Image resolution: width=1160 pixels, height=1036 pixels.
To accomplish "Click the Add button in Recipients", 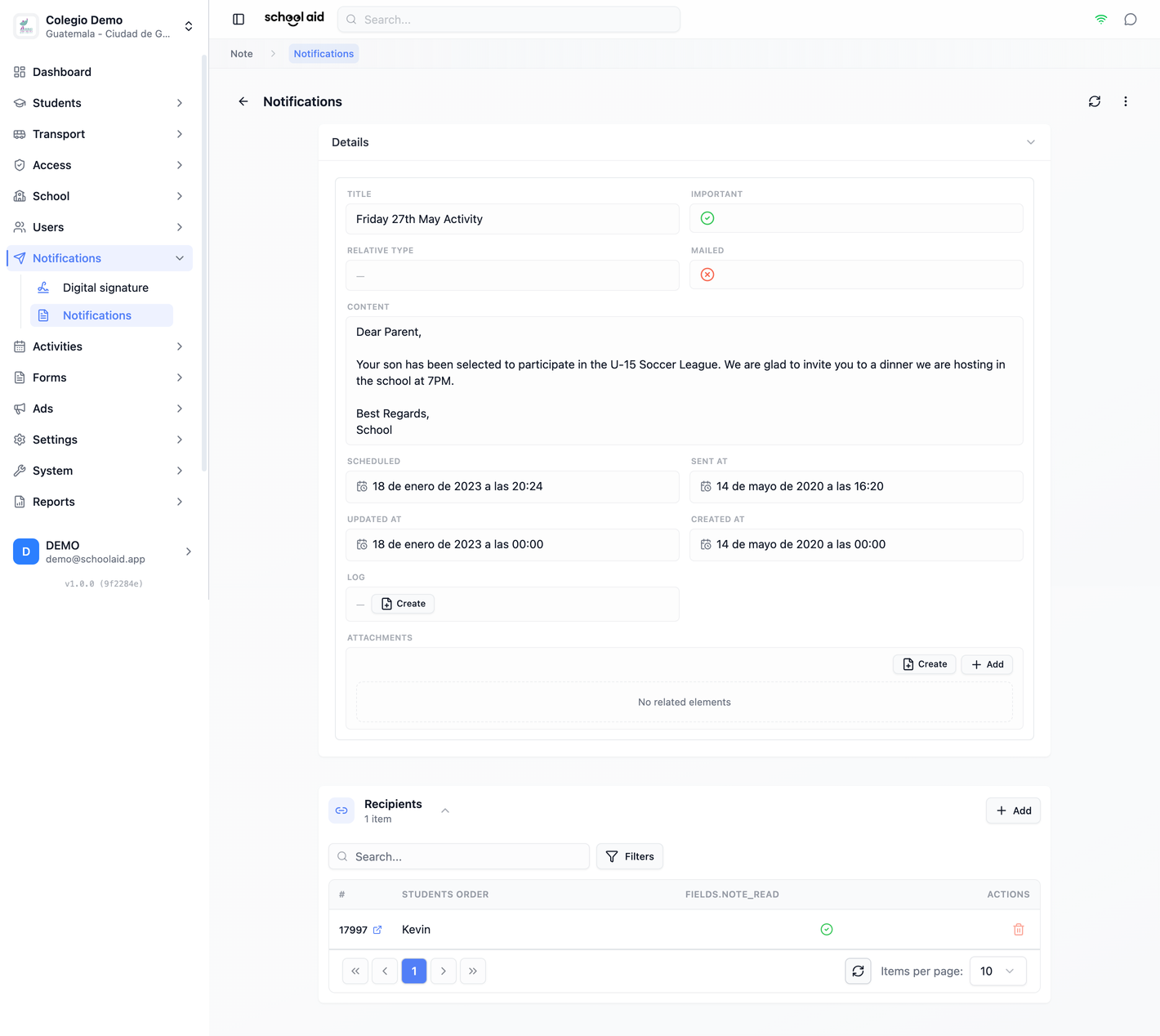I will pyautogui.click(x=1013, y=810).
